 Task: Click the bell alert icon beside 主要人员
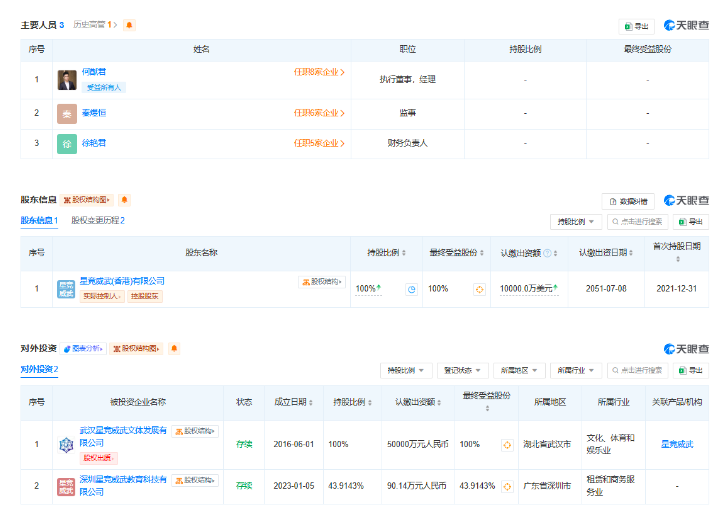(129, 25)
